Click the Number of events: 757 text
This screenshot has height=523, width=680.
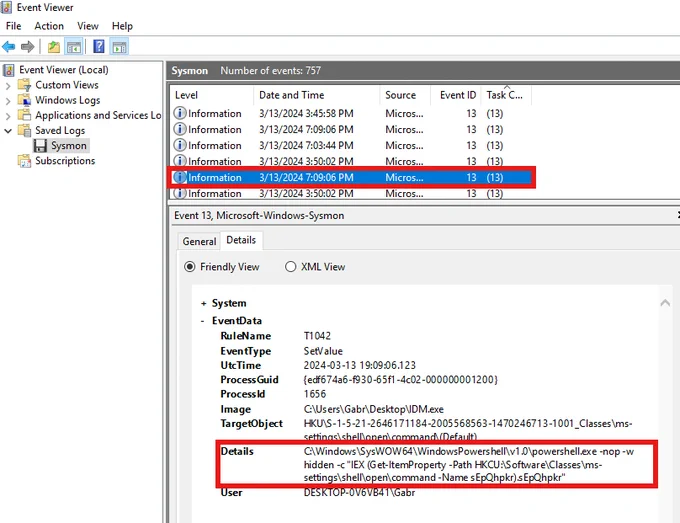271,71
